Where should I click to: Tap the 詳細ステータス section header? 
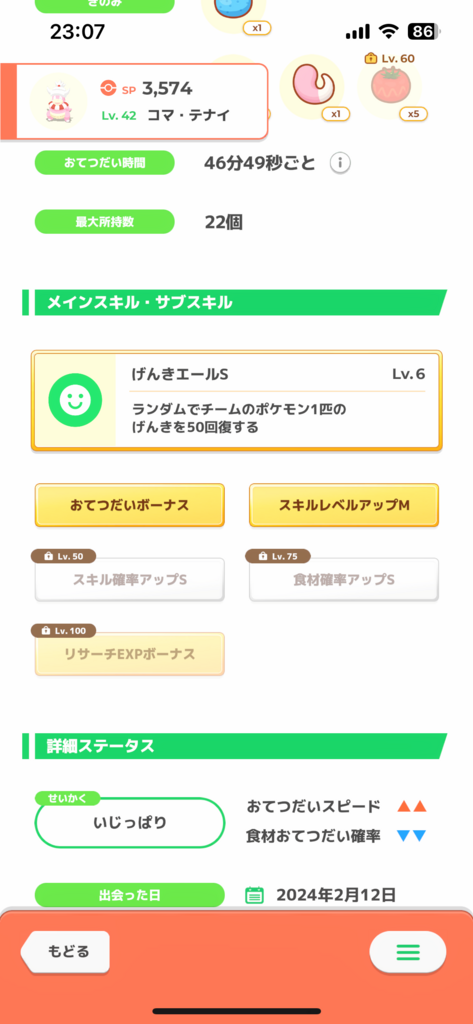tap(235, 746)
